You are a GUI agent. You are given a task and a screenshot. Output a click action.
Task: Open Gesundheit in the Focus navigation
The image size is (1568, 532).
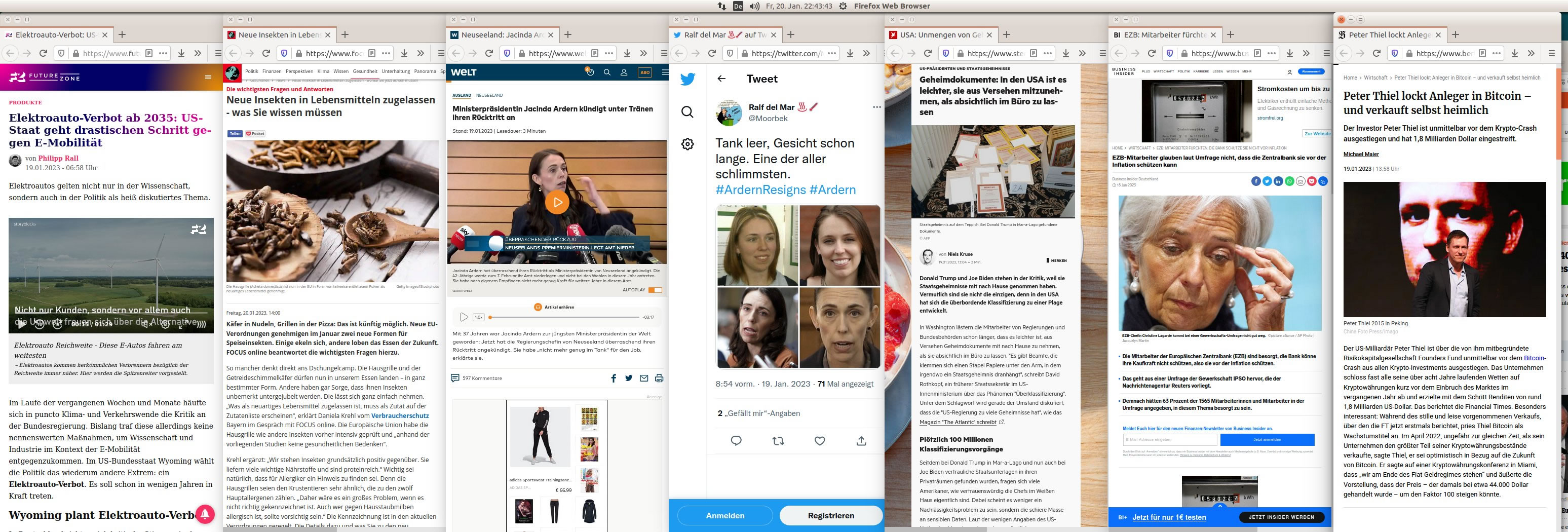tap(365, 71)
